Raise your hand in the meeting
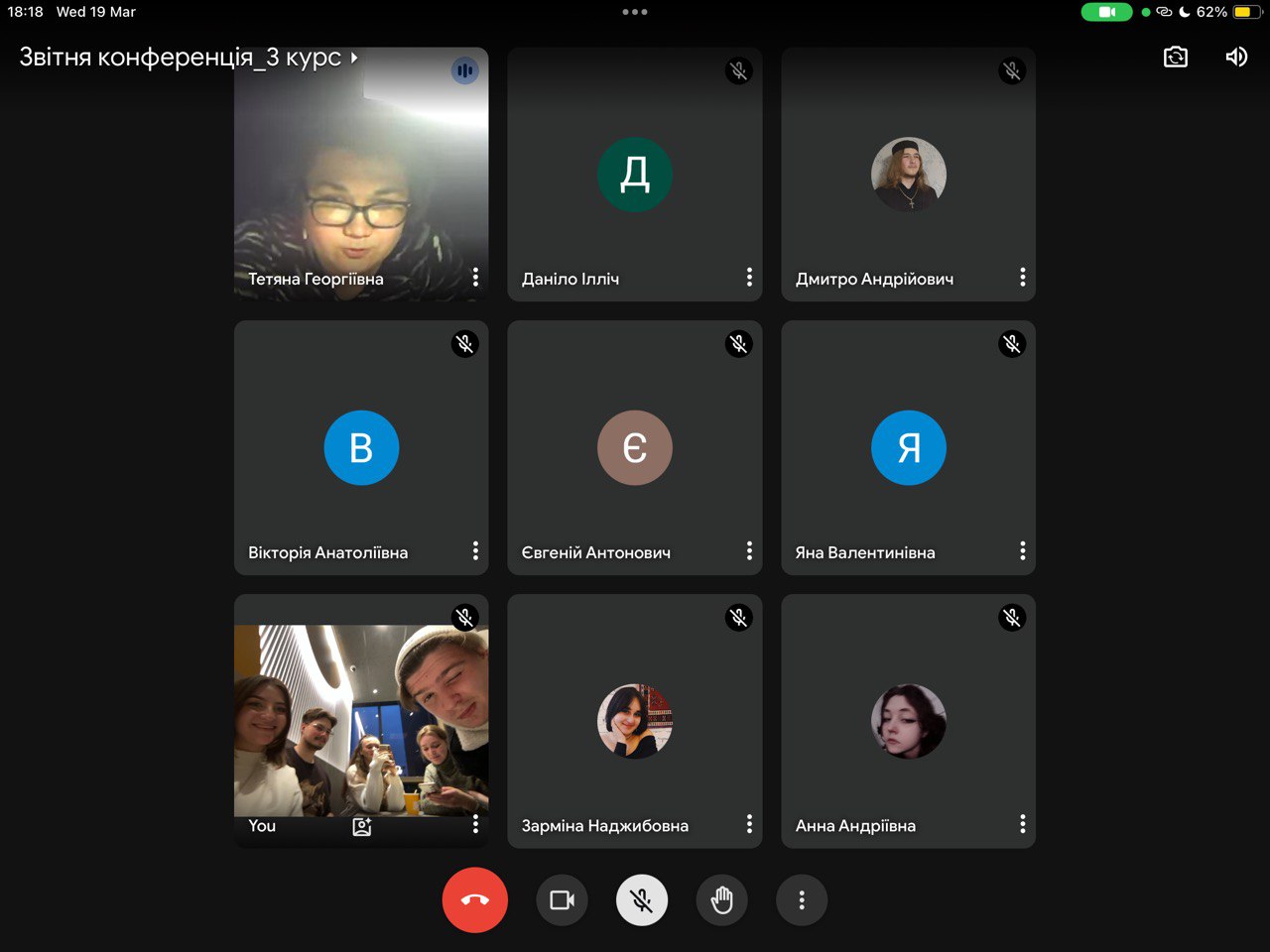The image size is (1270, 952). point(721,900)
